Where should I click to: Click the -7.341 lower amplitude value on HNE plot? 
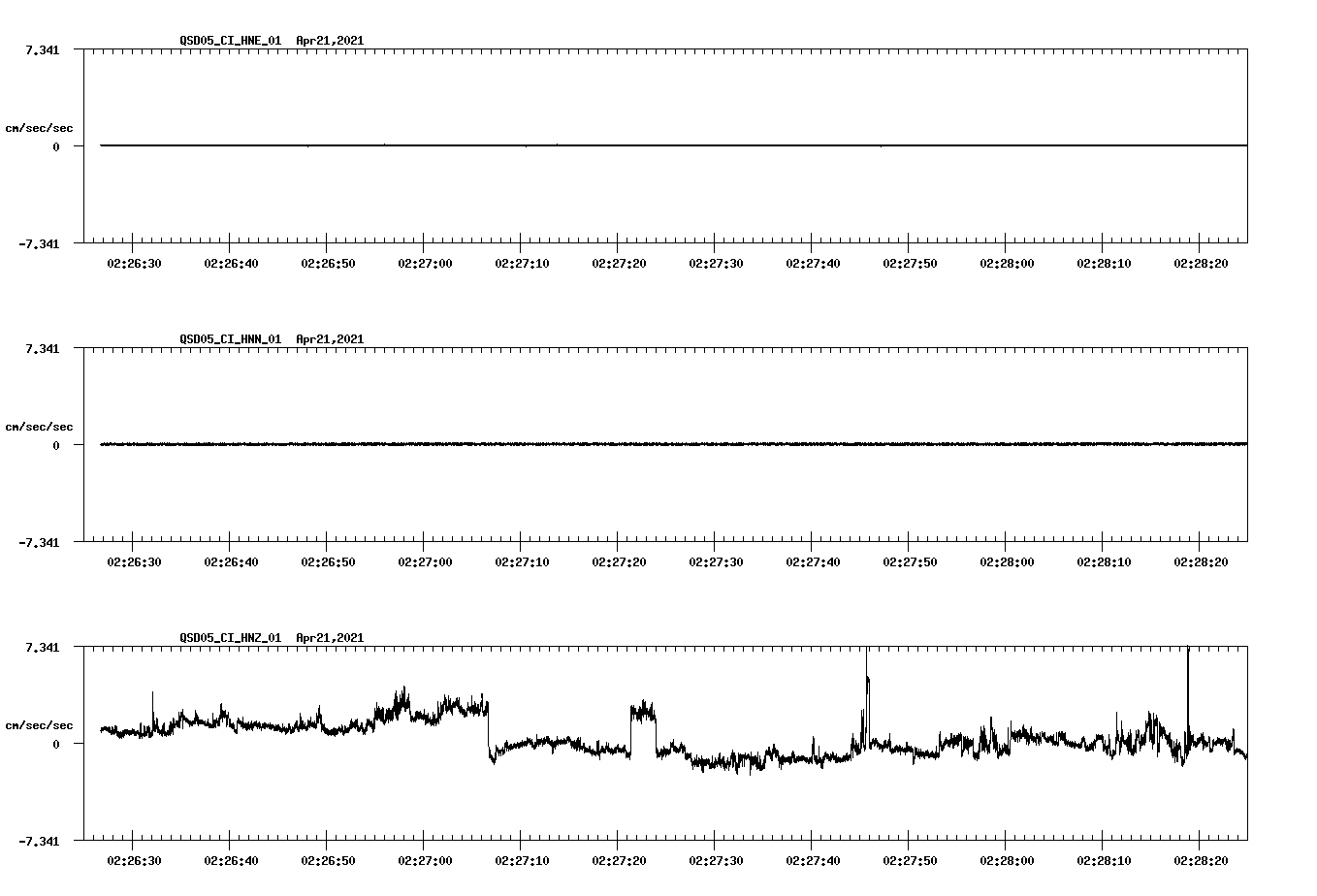[40, 245]
